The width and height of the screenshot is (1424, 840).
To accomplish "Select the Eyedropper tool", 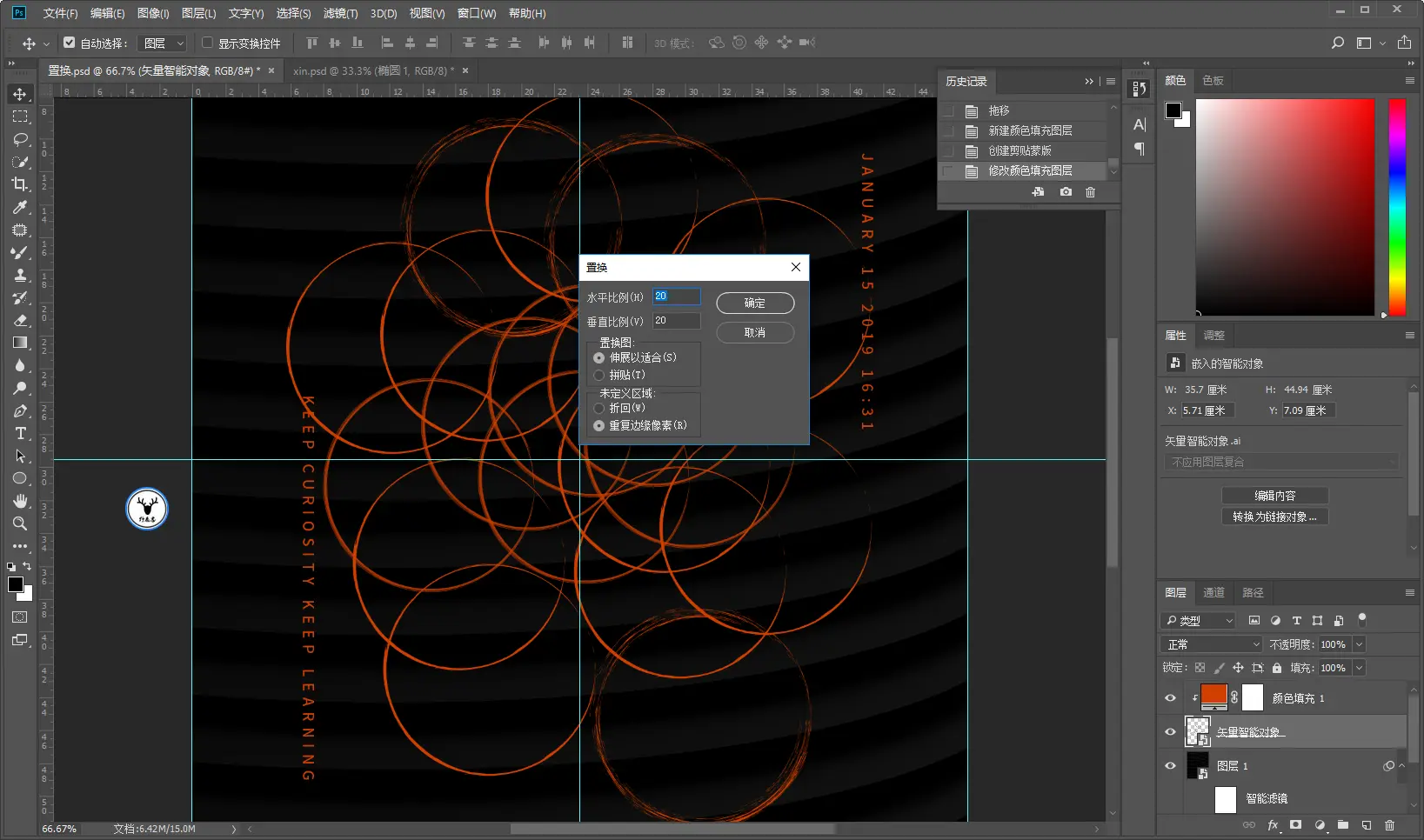I will pyautogui.click(x=20, y=207).
